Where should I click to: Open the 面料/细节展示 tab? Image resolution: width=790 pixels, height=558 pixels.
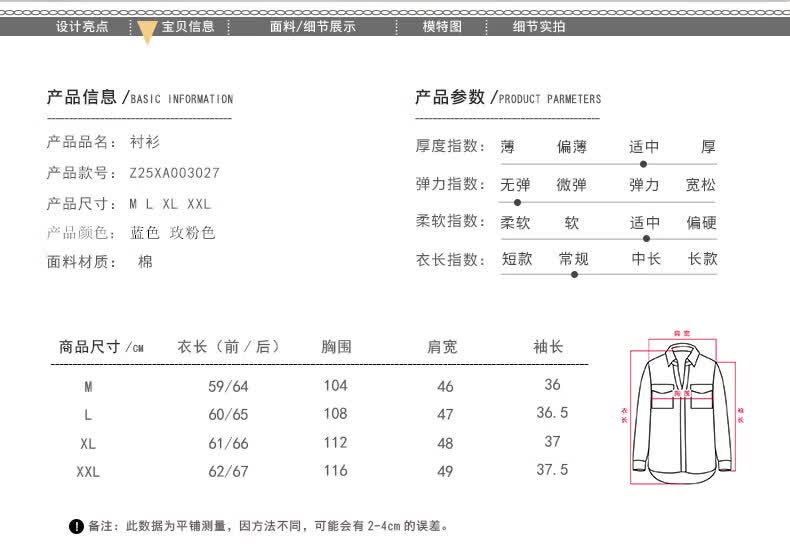pos(313,26)
